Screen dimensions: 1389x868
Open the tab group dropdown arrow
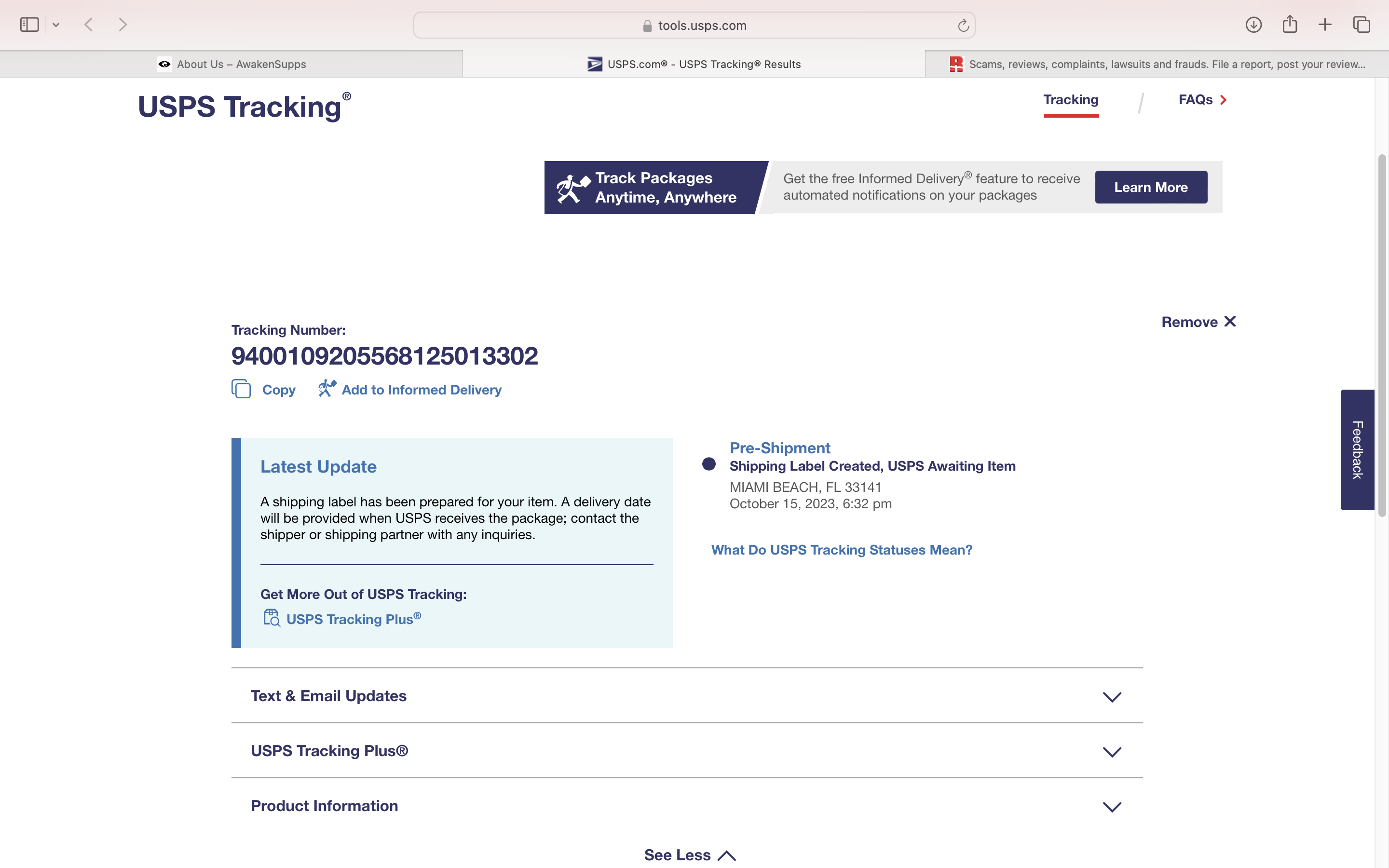click(55, 25)
